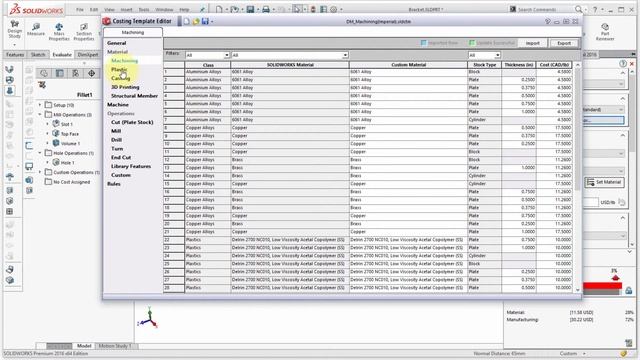Click the New document icon in SOLIDWORKS toolbar
This screenshot has width=640, height=360.
[x=219, y=9]
